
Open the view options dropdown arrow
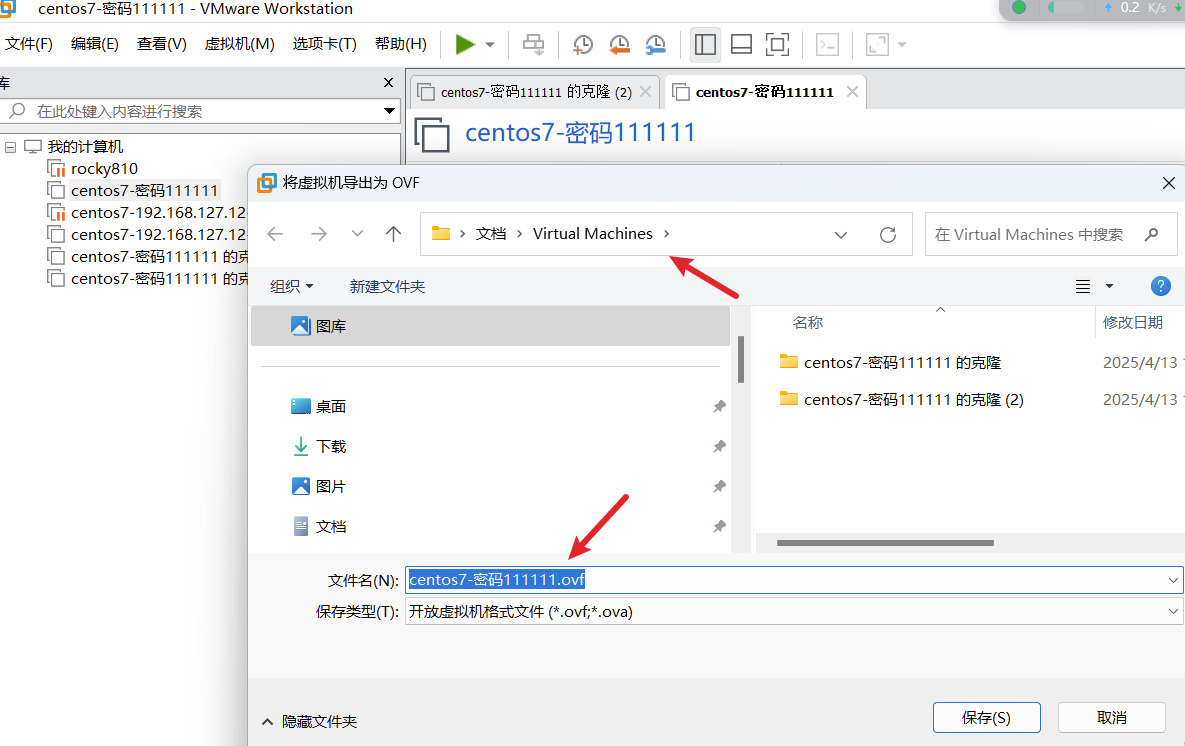(x=1109, y=286)
